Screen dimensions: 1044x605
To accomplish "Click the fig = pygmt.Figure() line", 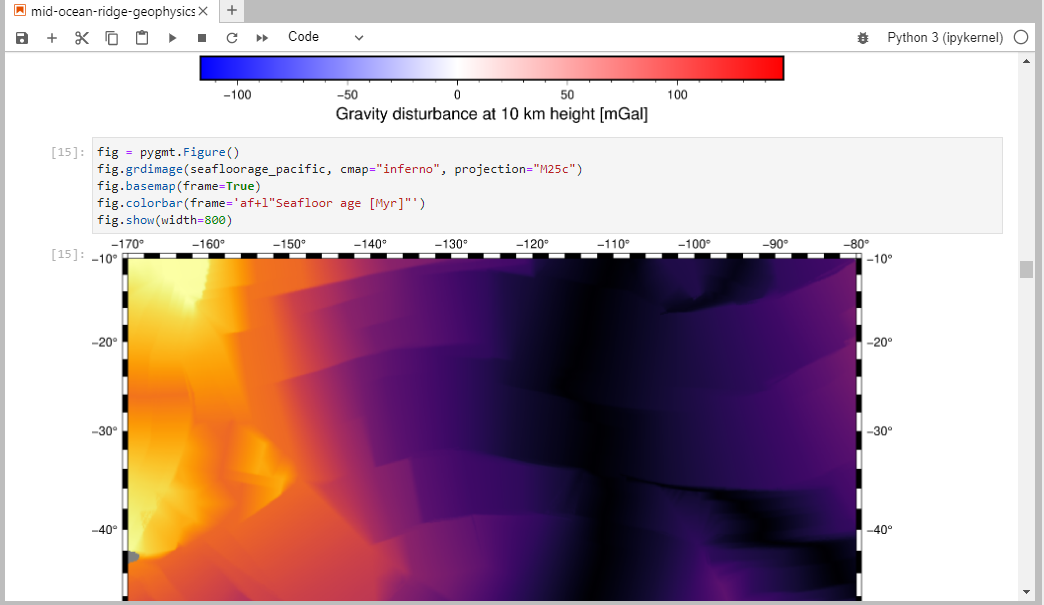I will tap(168, 152).
